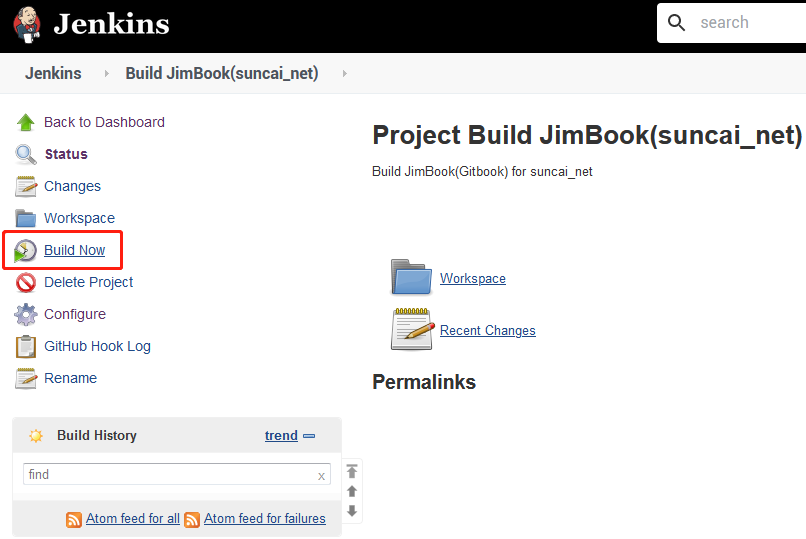Expand the dropdown arrow after Jenkins breadcrumb
806x539 pixels.
click(x=106, y=73)
